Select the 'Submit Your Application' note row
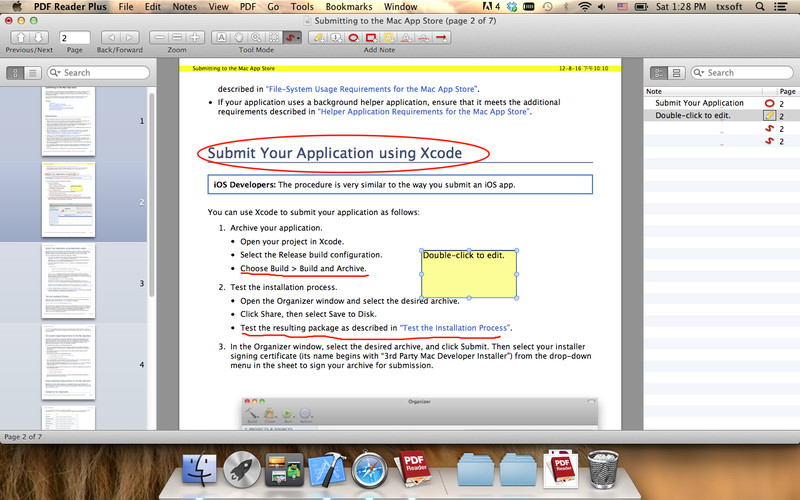This screenshot has height=500, width=800. 721,103
